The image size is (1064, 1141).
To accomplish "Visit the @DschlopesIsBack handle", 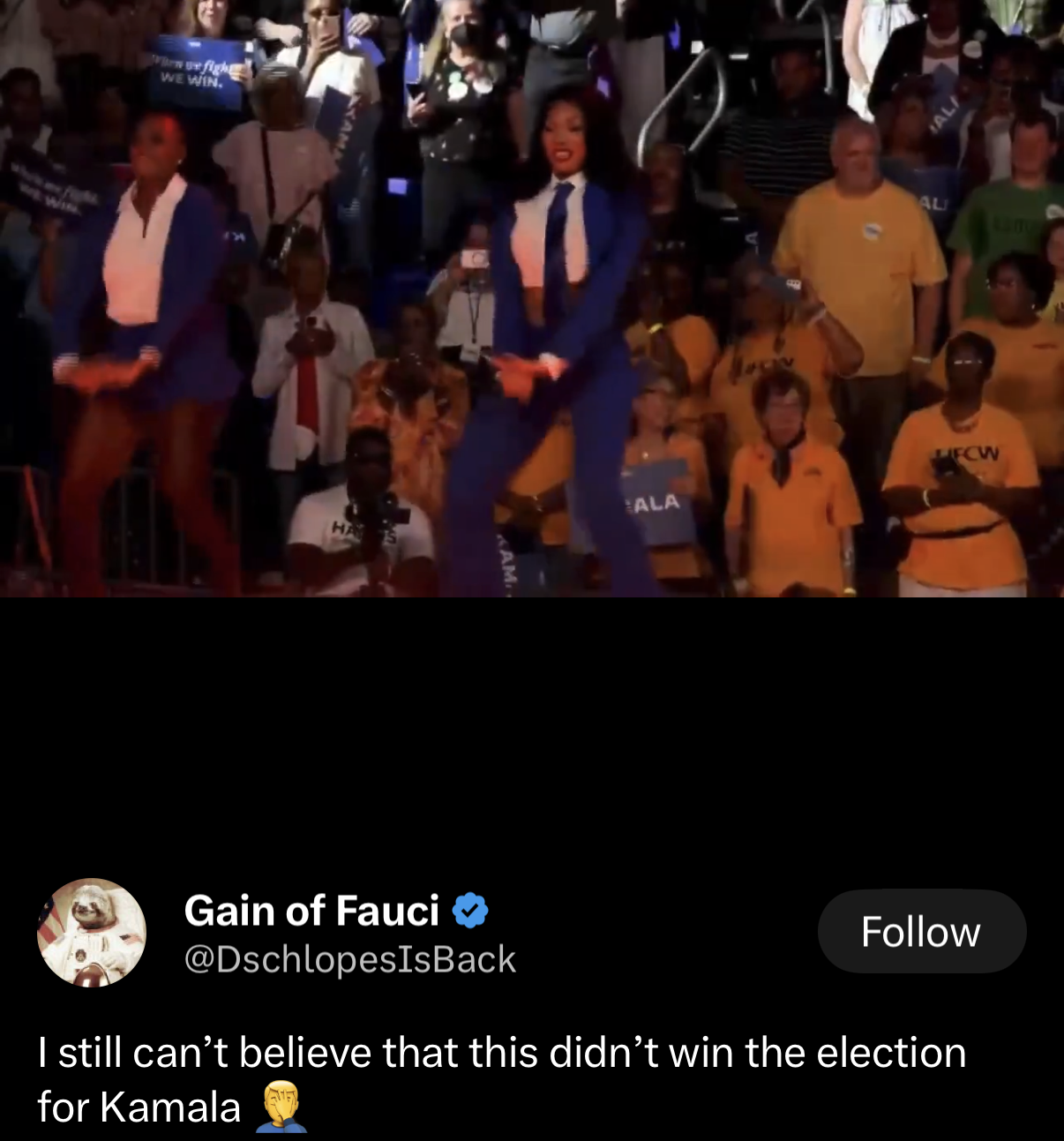I will (x=349, y=959).
